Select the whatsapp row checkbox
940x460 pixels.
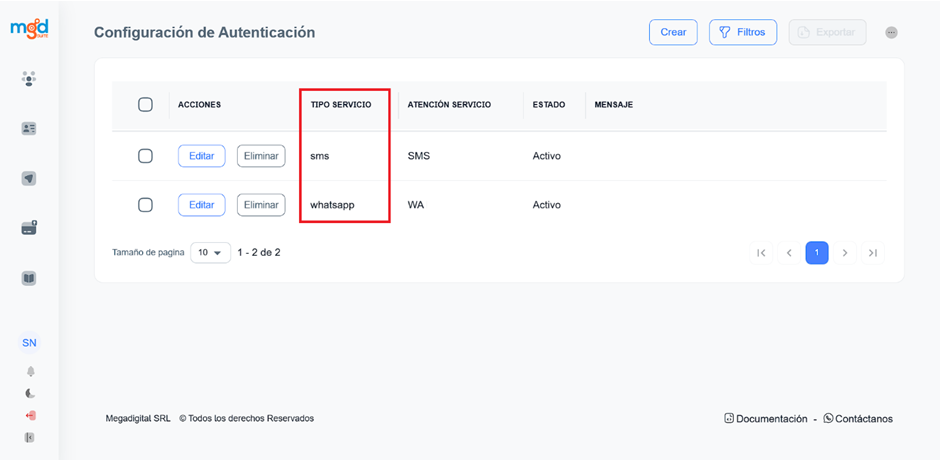coord(145,205)
